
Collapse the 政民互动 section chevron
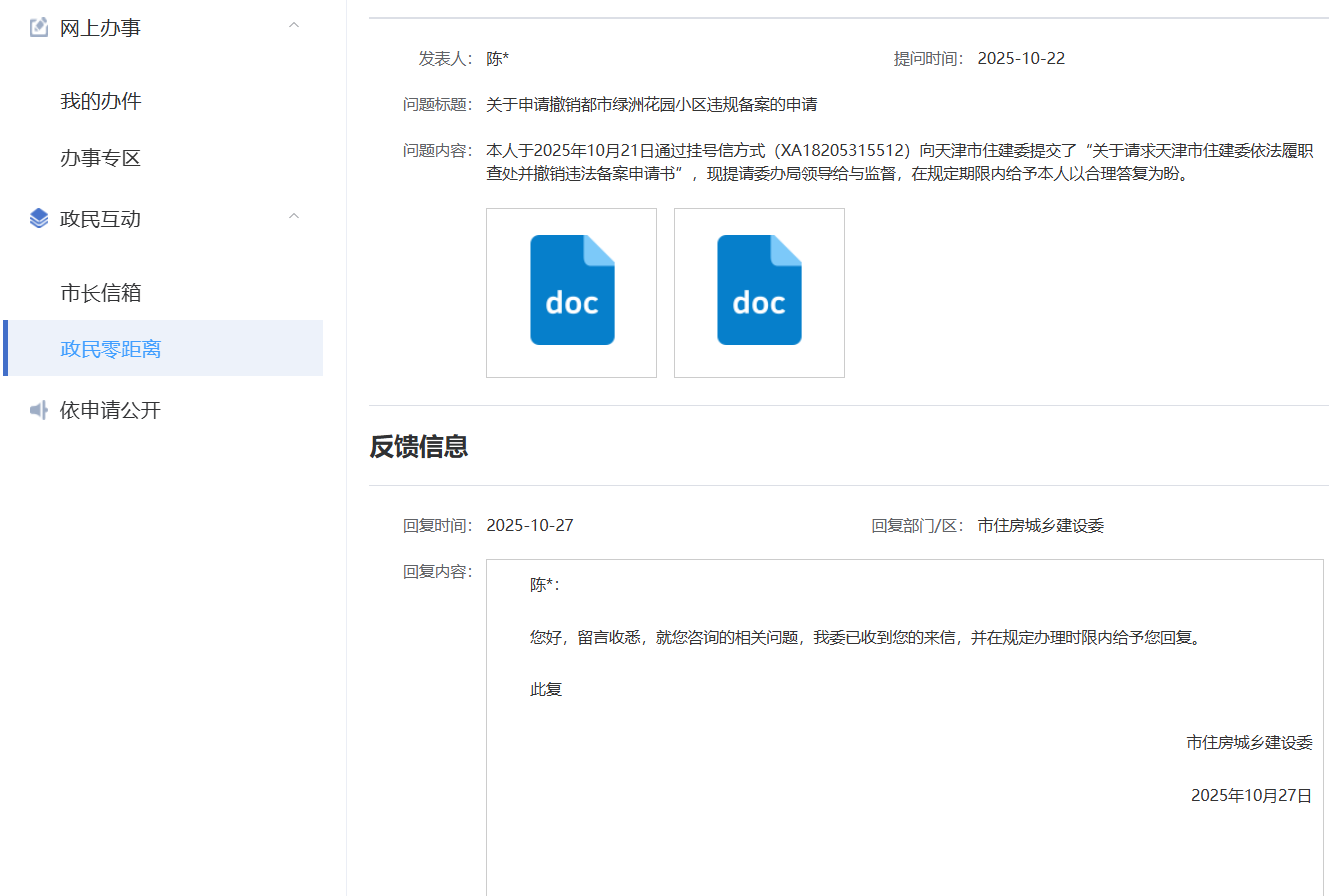[x=294, y=216]
